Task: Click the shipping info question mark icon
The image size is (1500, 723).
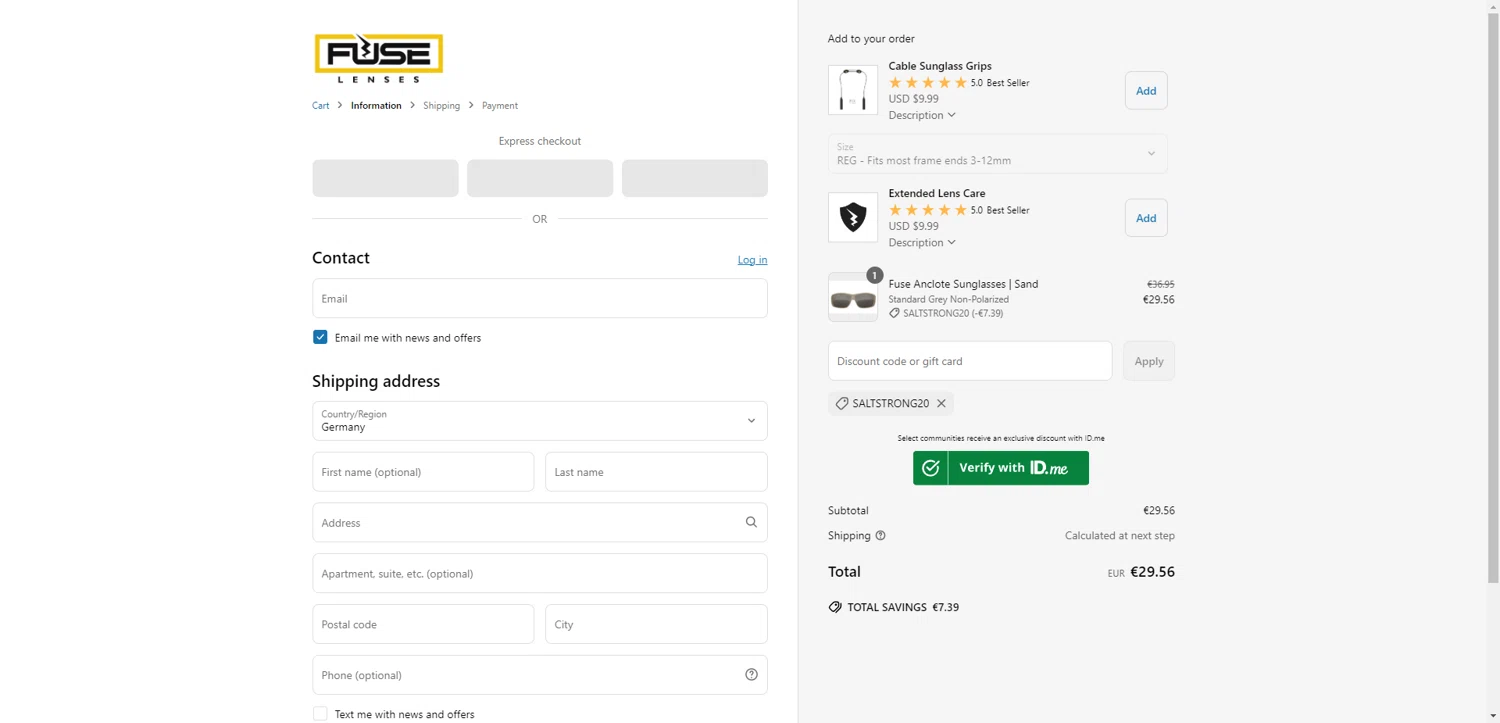Action: [x=880, y=536]
